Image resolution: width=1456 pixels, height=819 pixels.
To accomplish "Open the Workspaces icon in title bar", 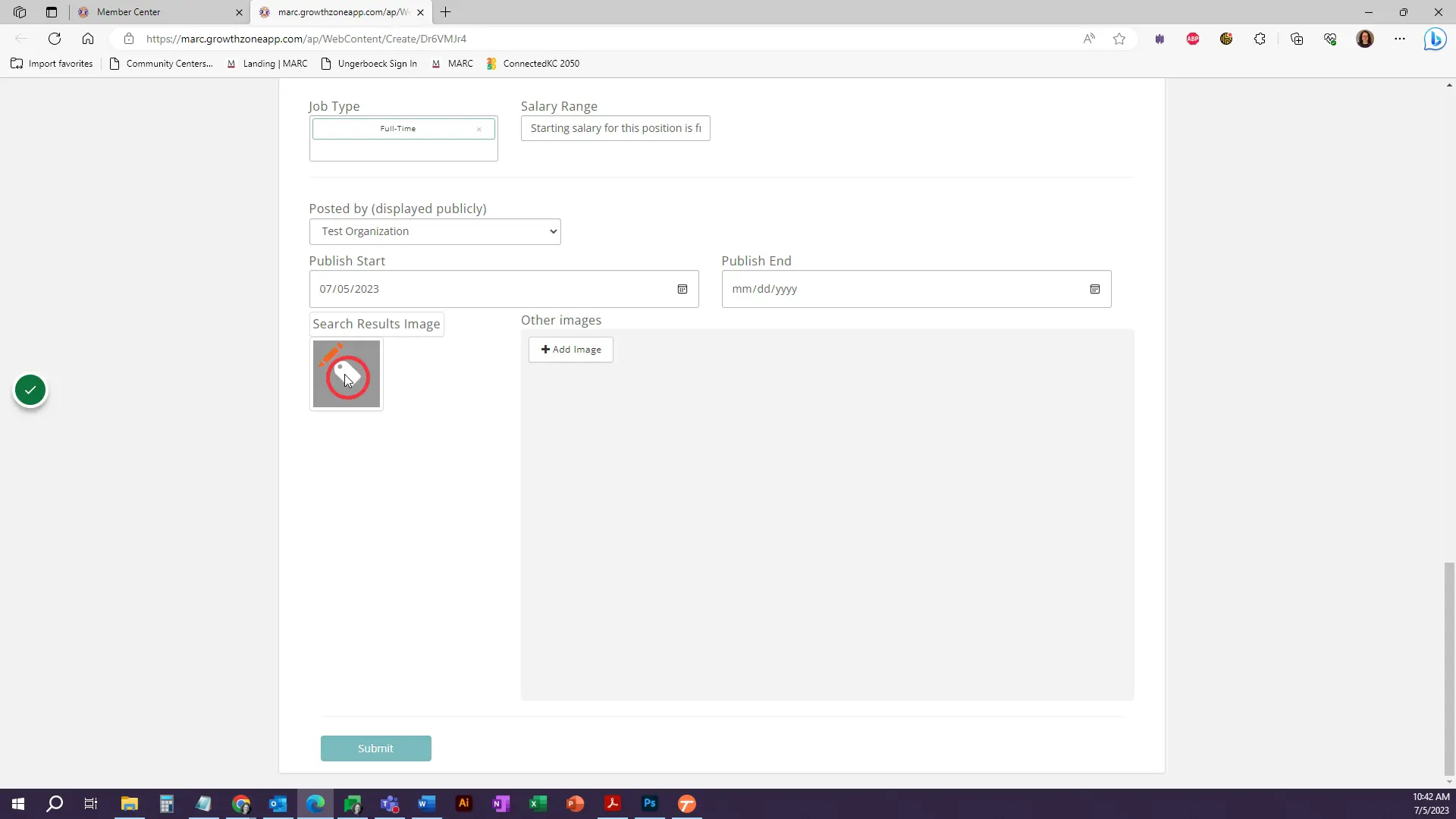I will (x=20, y=12).
